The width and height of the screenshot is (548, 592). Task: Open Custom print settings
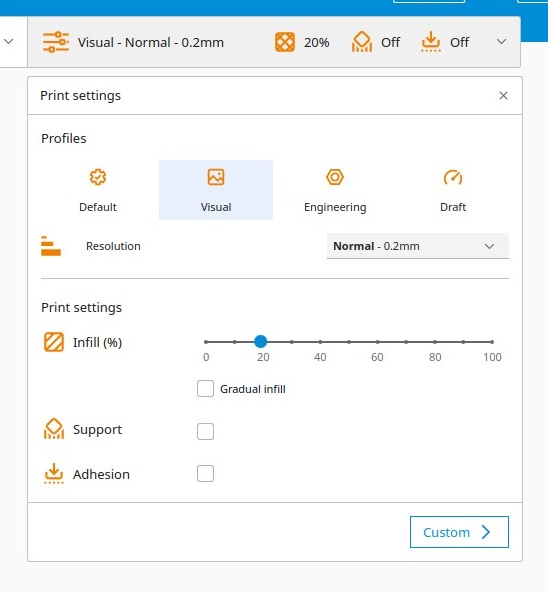click(459, 532)
